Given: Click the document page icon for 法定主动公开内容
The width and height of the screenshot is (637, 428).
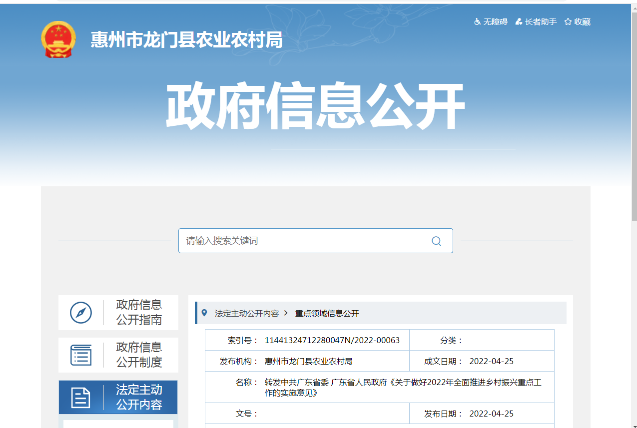Looking at the screenshot, I should click(x=80, y=398).
